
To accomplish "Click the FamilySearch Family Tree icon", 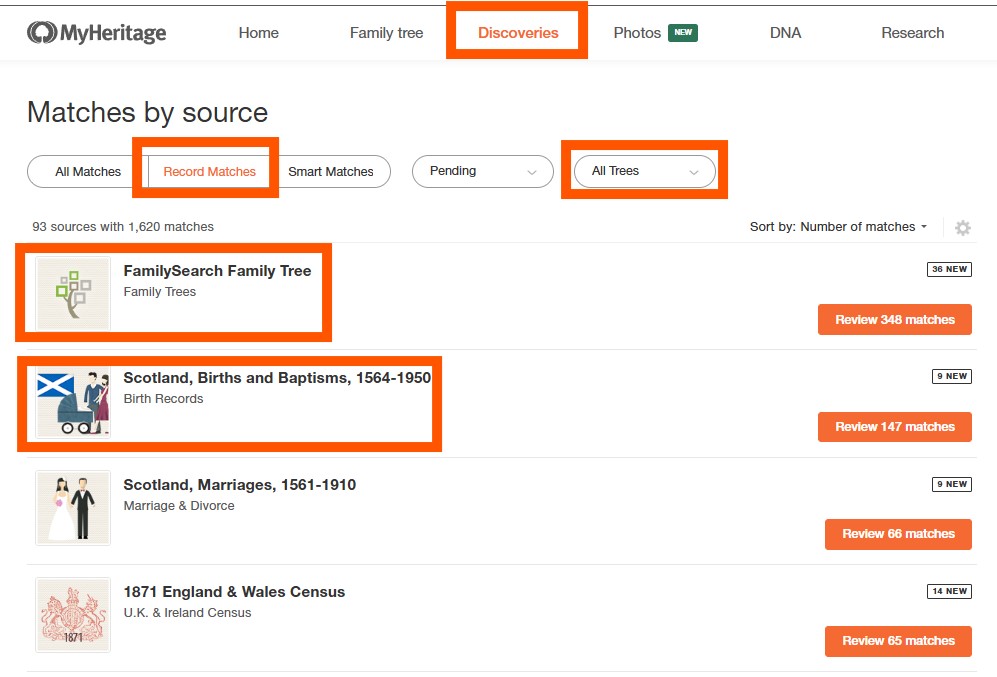I will (73, 293).
